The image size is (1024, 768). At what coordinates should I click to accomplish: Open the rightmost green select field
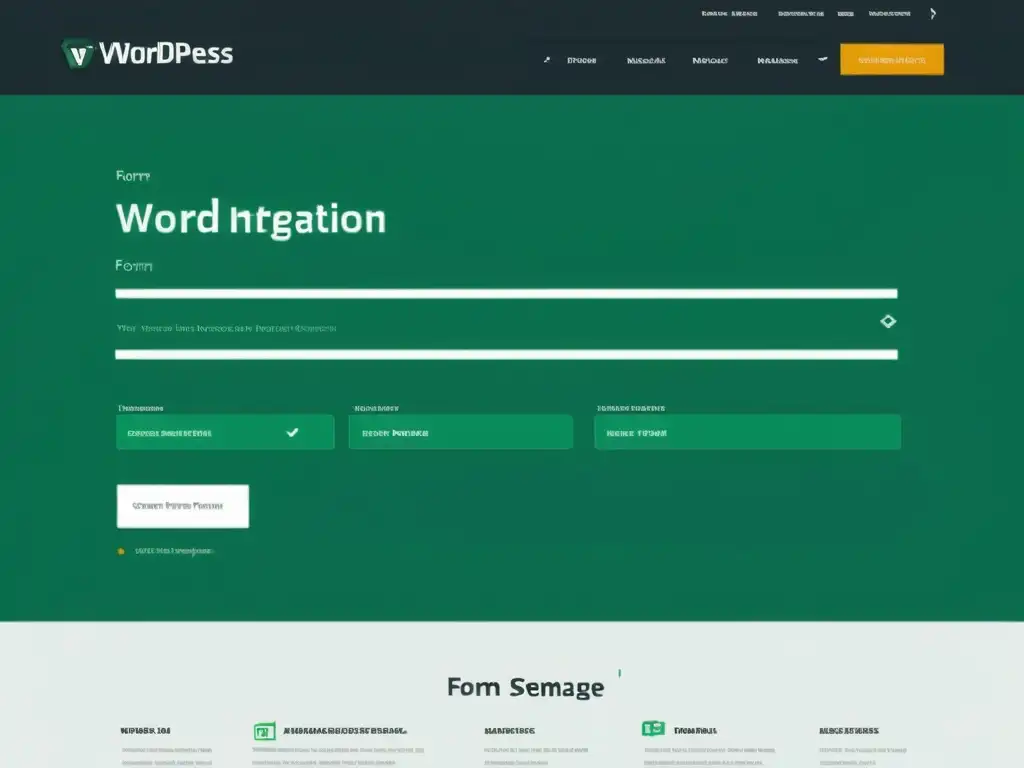747,433
